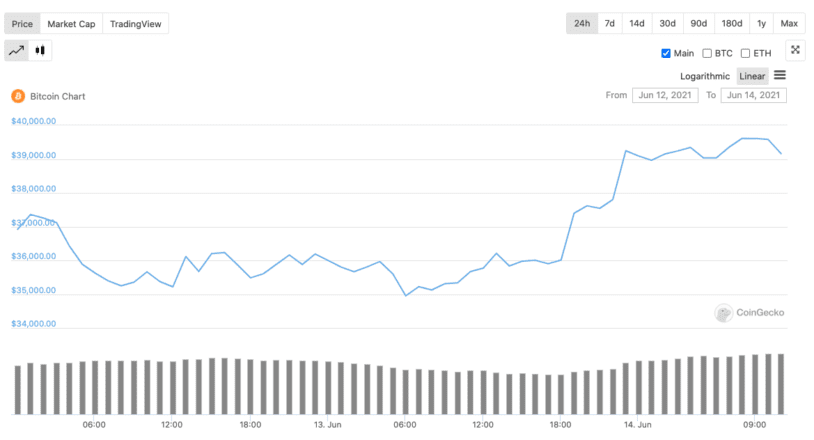
Task: Click the last volume bar on the right
Action: [x=781, y=384]
